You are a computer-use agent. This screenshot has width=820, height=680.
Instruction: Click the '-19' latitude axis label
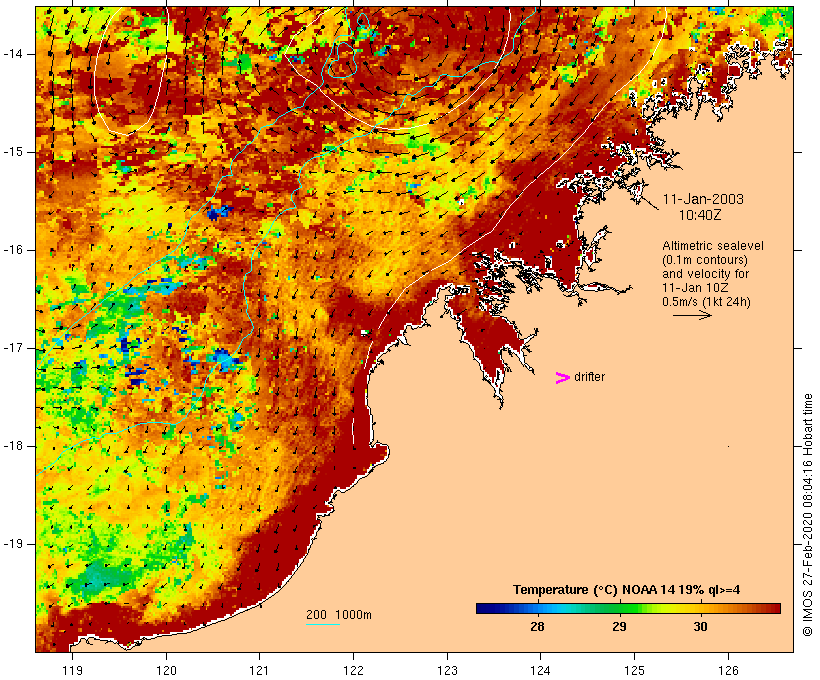[13, 544]
